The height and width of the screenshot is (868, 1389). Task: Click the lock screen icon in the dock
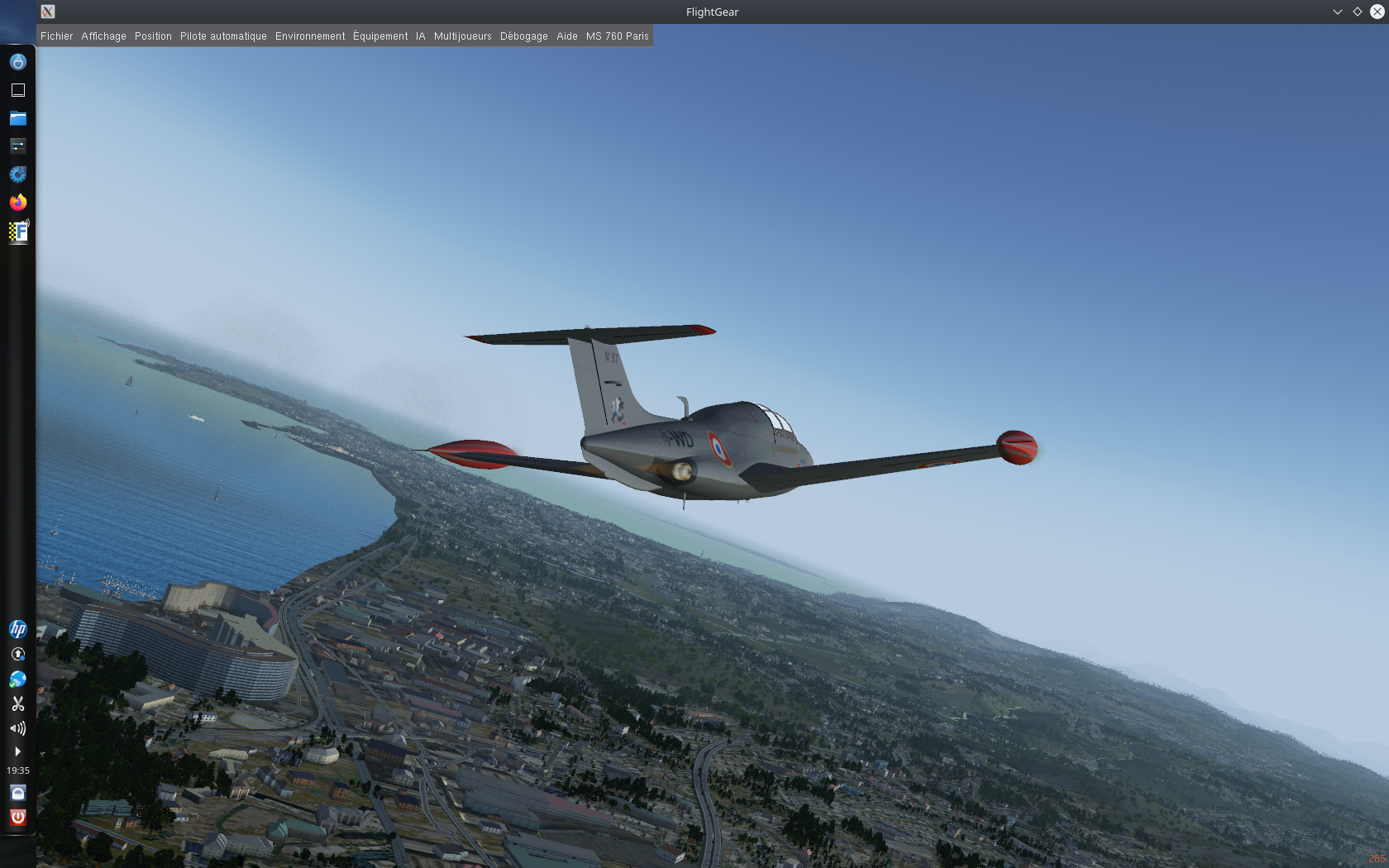[x=17, y=793]
